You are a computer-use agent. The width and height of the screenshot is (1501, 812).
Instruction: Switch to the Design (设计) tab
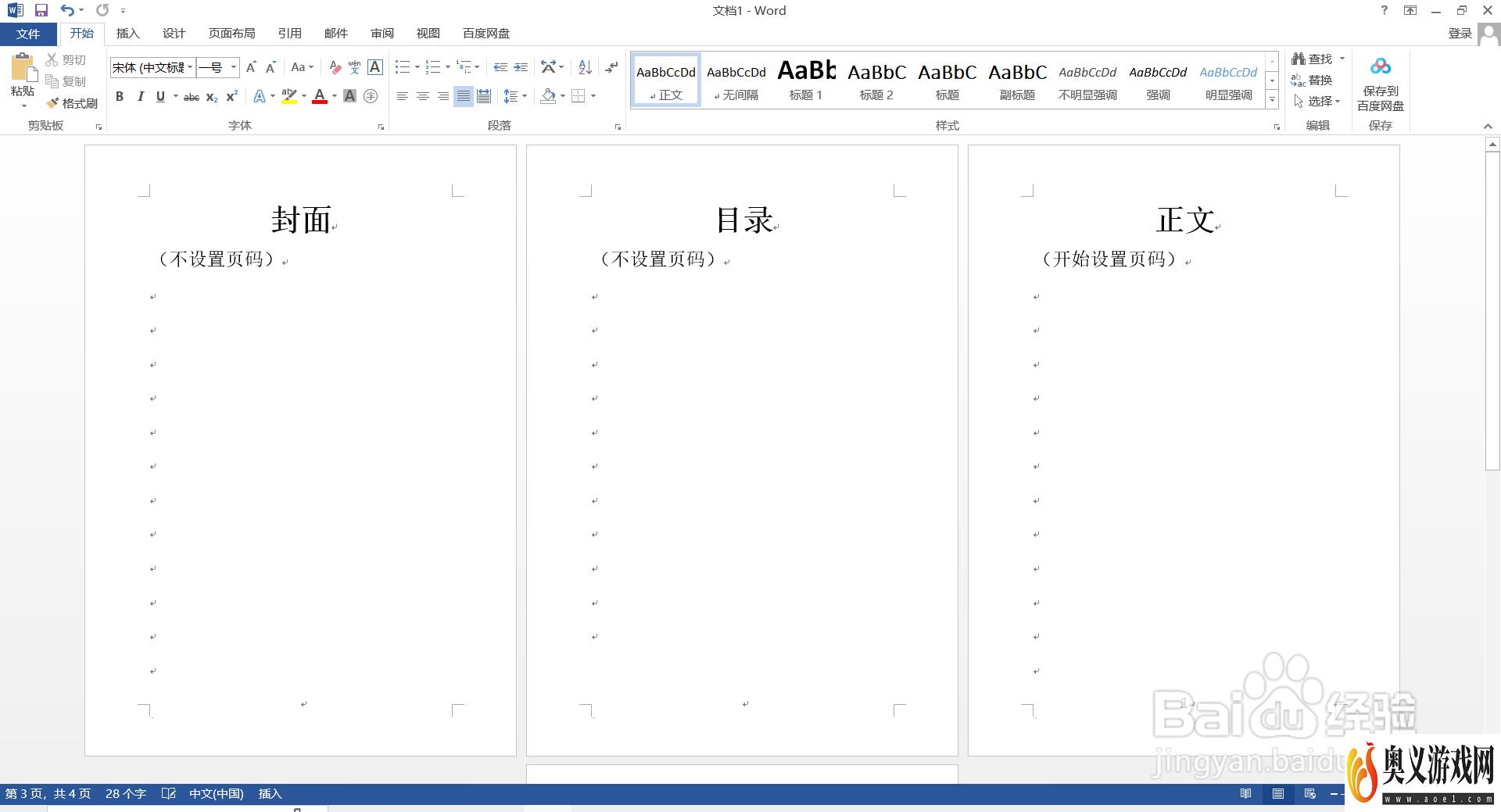174,34
